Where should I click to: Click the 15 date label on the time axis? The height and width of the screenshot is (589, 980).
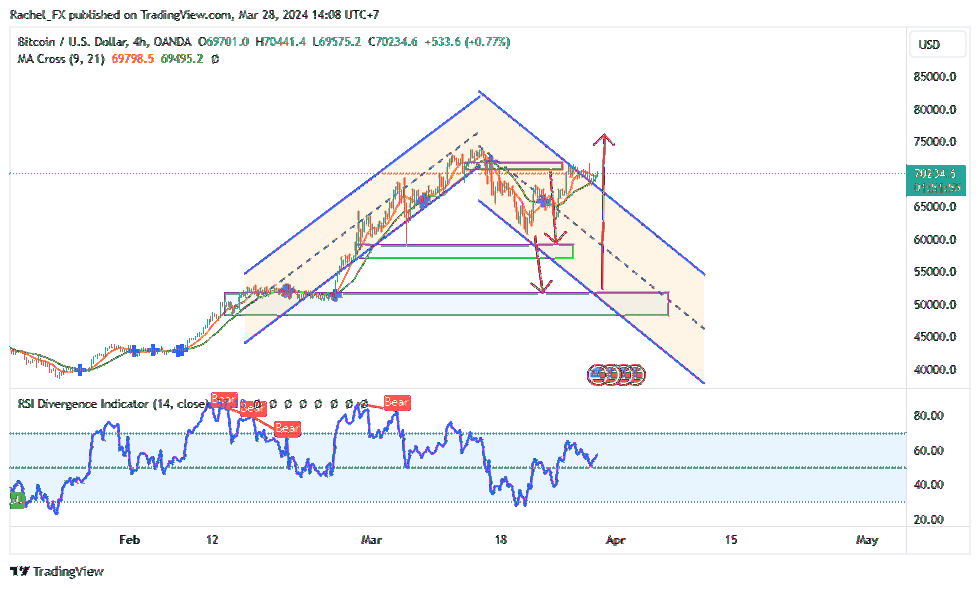(731, 540)
